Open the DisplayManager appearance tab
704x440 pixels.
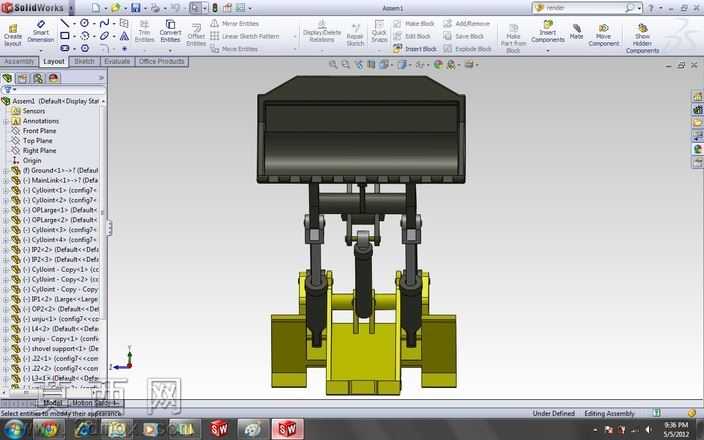(x=53, y=78)
